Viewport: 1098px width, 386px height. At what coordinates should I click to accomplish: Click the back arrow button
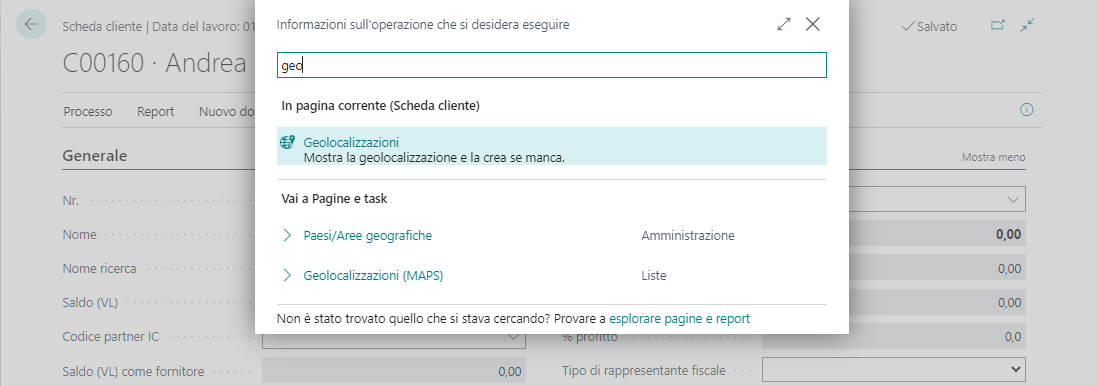click(31, 25)
